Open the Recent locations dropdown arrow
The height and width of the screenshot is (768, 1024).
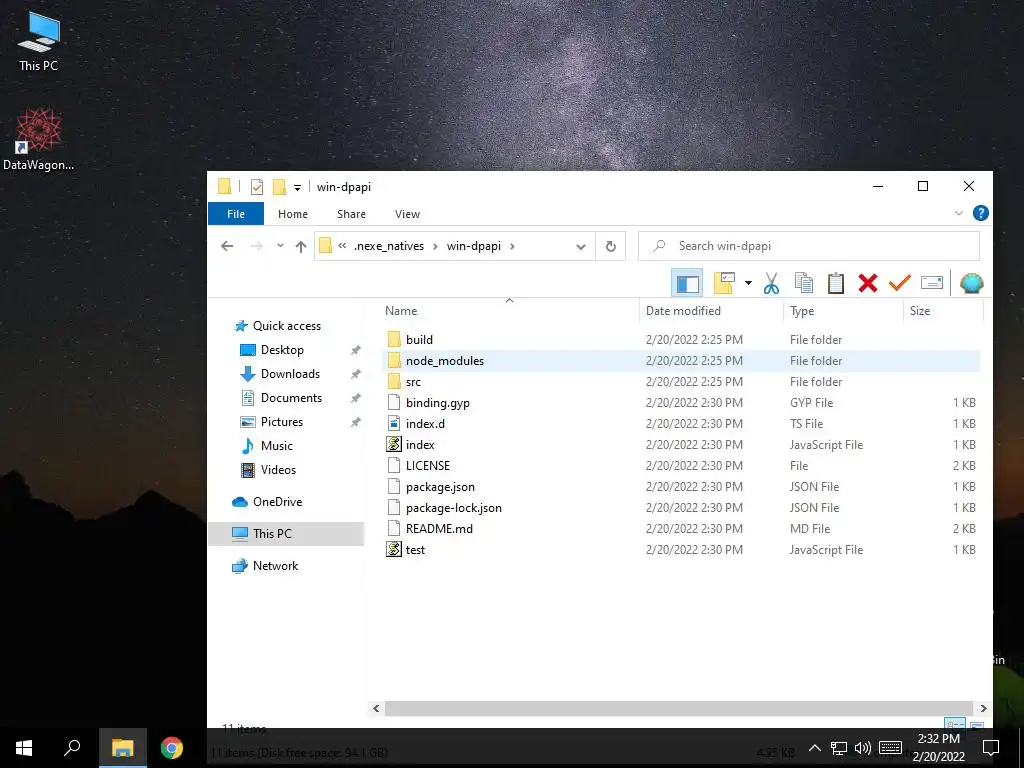[280, 246]
